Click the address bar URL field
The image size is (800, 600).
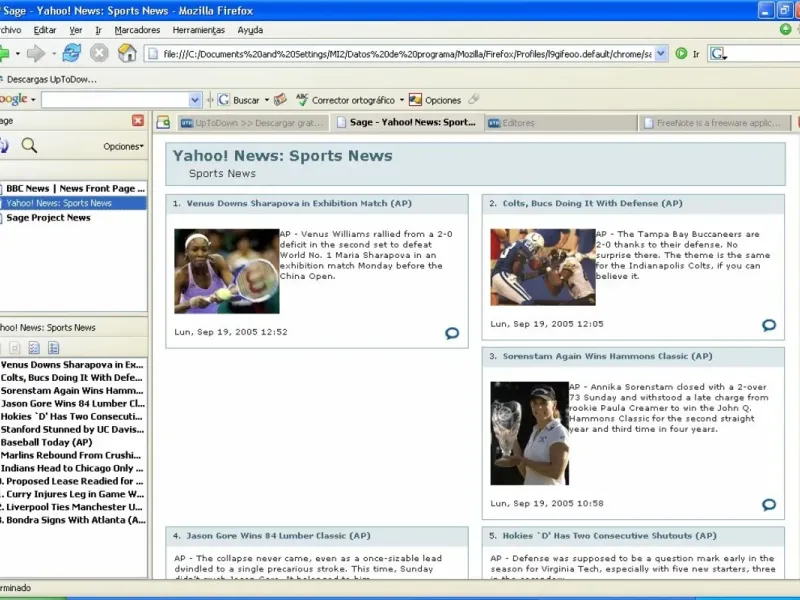click(406, 54)
